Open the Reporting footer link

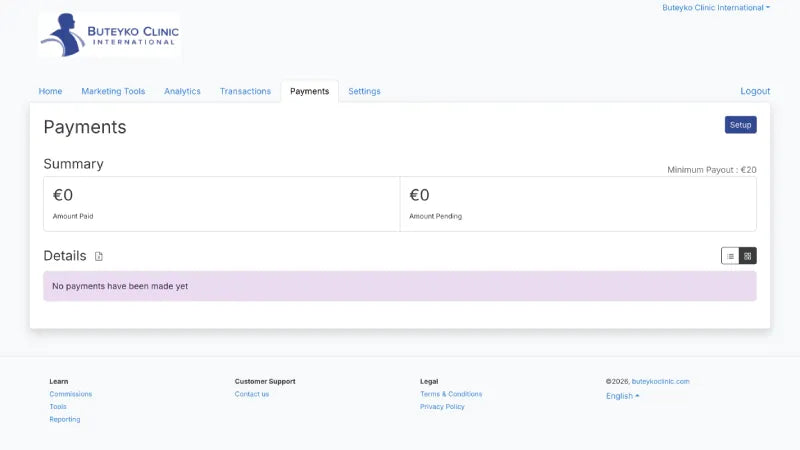click(x=65, y=419)
